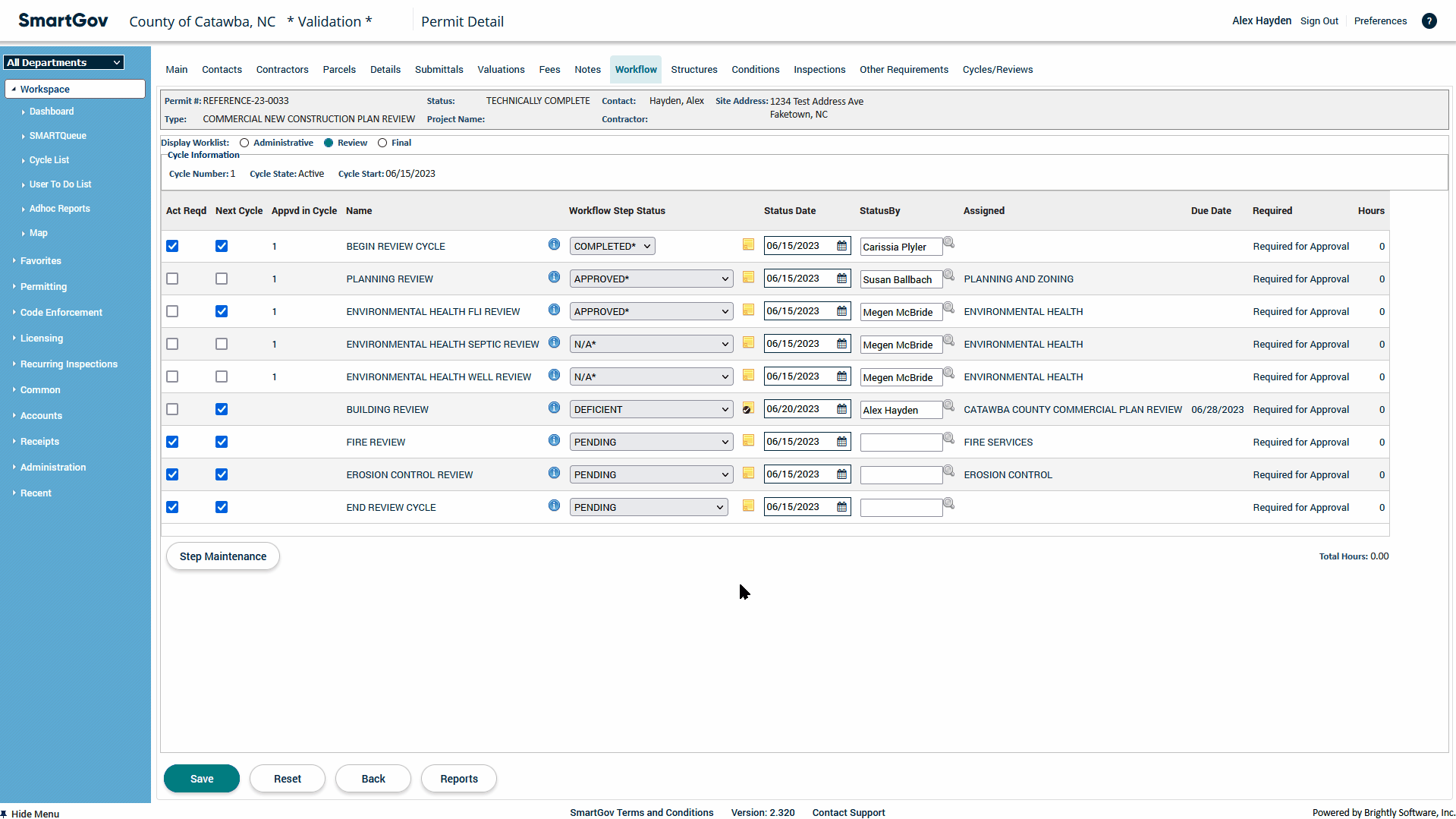Click lookup icon next to Erosion Control StatusBy
This screenshot has width=1456, height=819.
coord(948,472)
